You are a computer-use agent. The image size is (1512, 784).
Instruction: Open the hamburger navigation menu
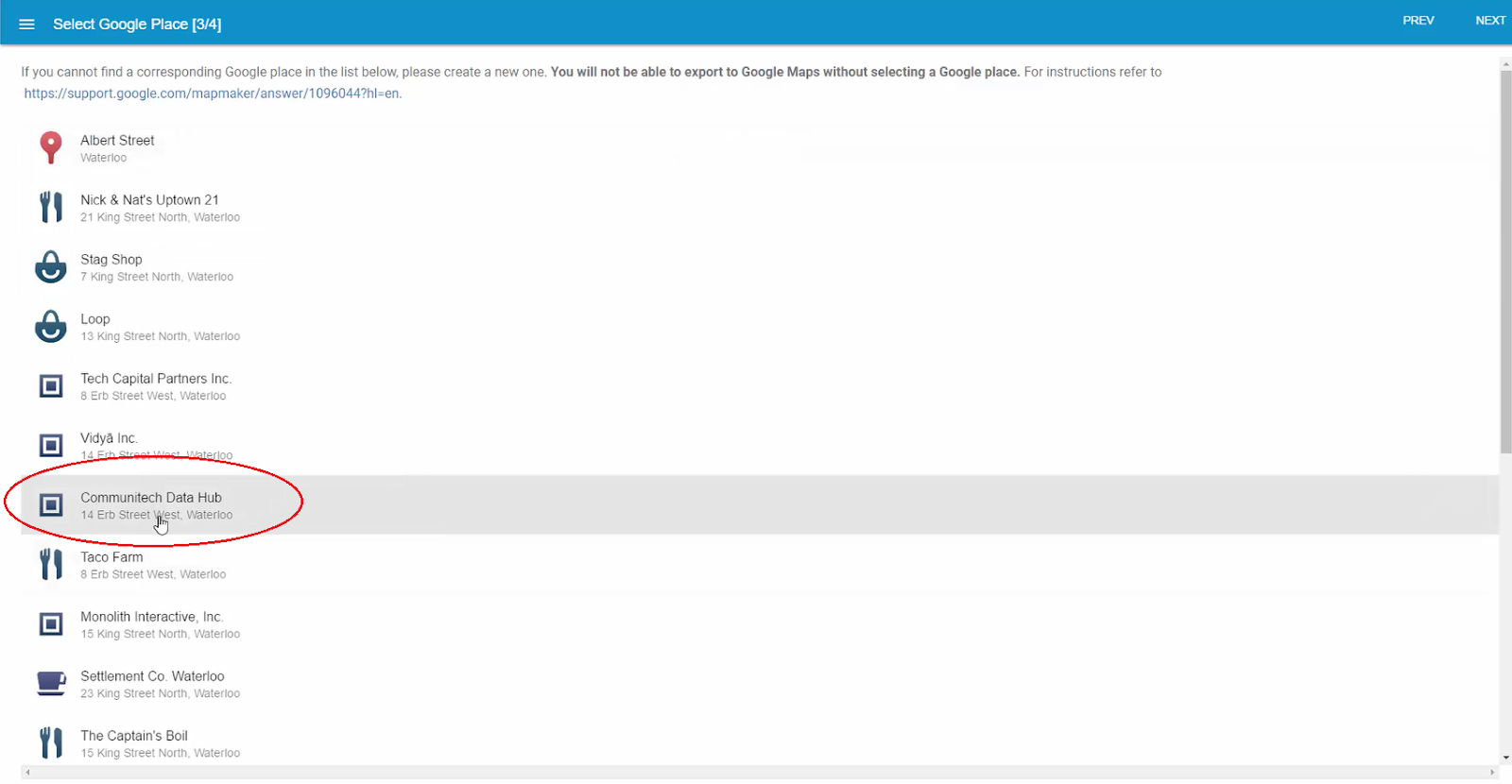click(26, 24)
